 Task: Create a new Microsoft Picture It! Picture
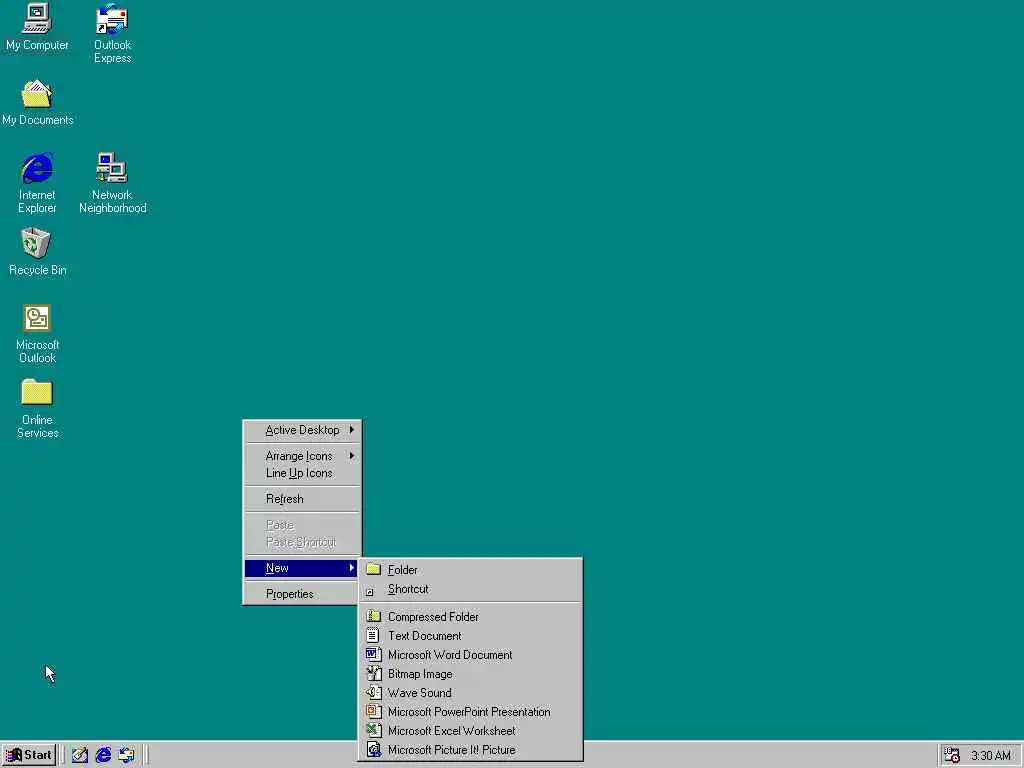click(470, 750)
